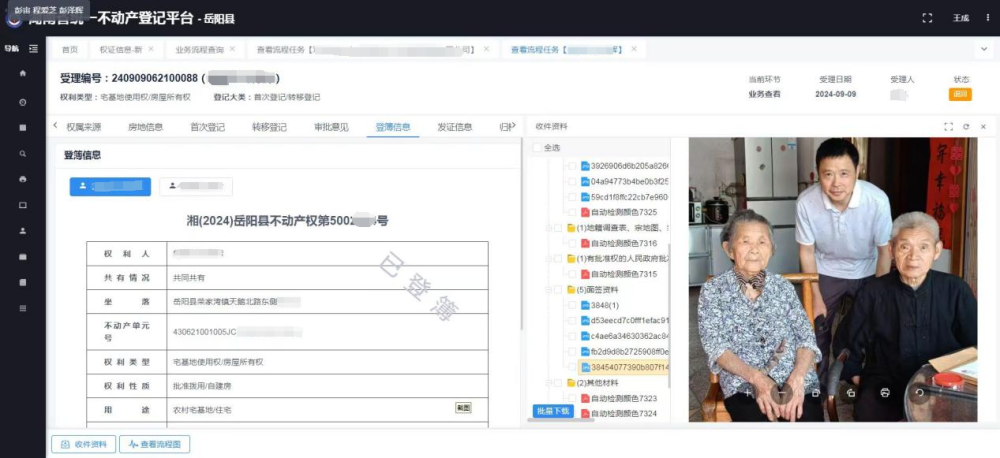Click the 批量下载 button
This screenshot has width=1000, height=458.
(552, 411)
